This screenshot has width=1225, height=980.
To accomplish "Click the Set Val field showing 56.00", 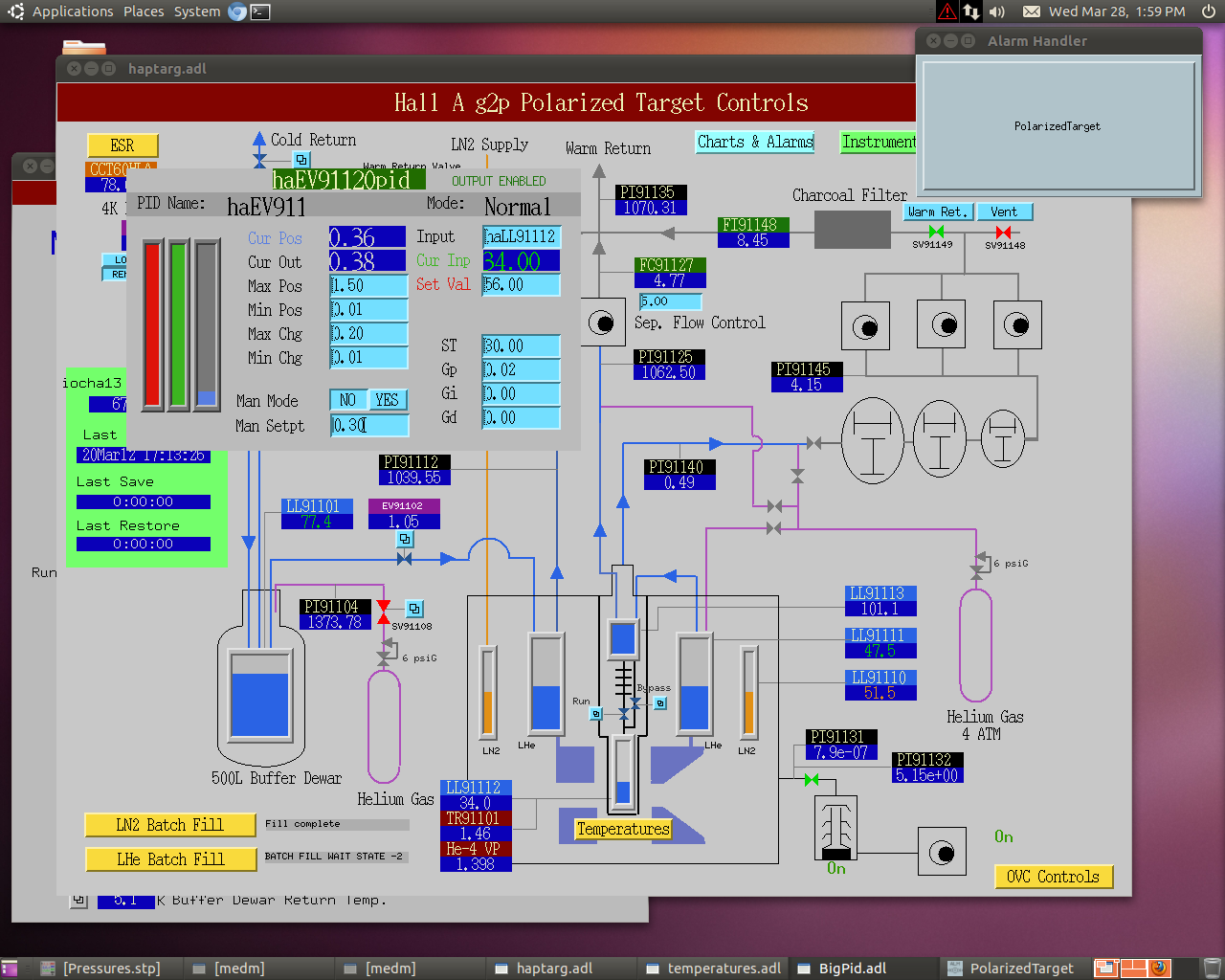I will [x=521, y=285].
